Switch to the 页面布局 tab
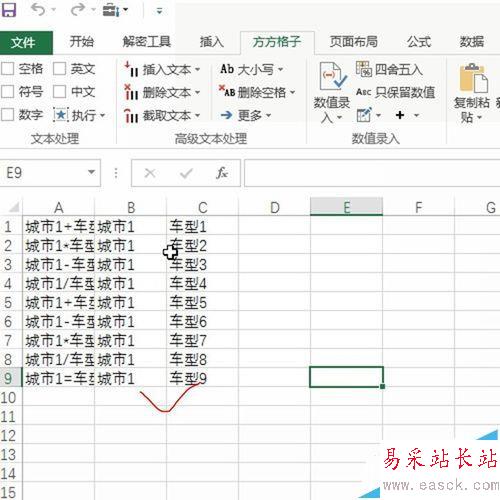 tap(354, 42)
